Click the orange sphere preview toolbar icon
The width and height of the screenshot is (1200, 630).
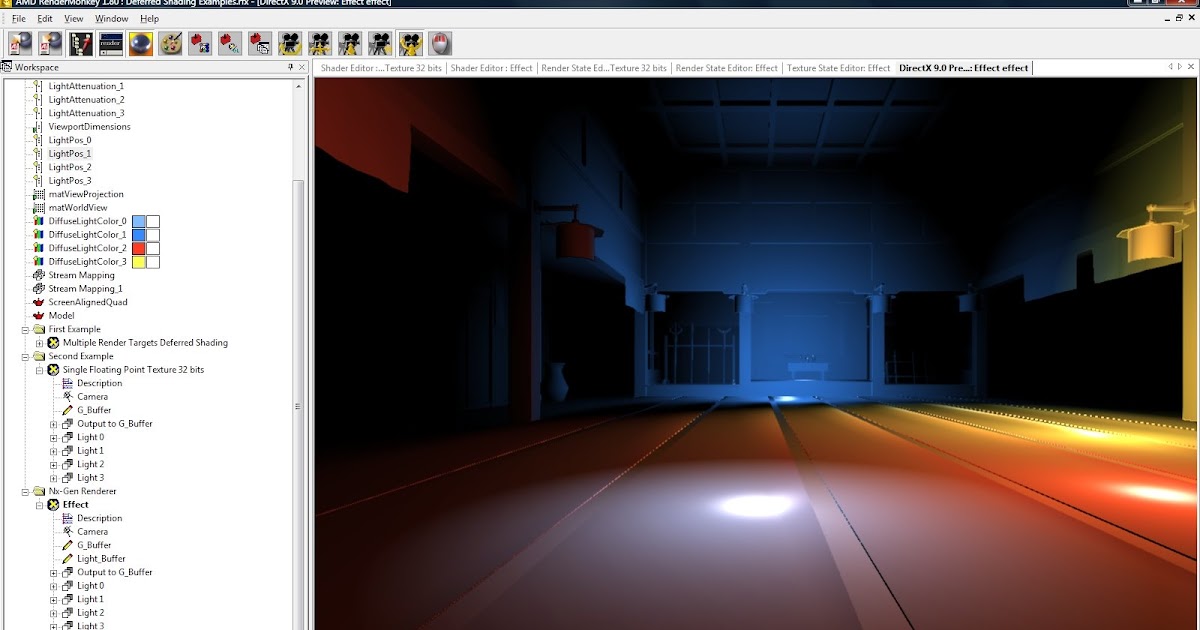pos(141,43)
